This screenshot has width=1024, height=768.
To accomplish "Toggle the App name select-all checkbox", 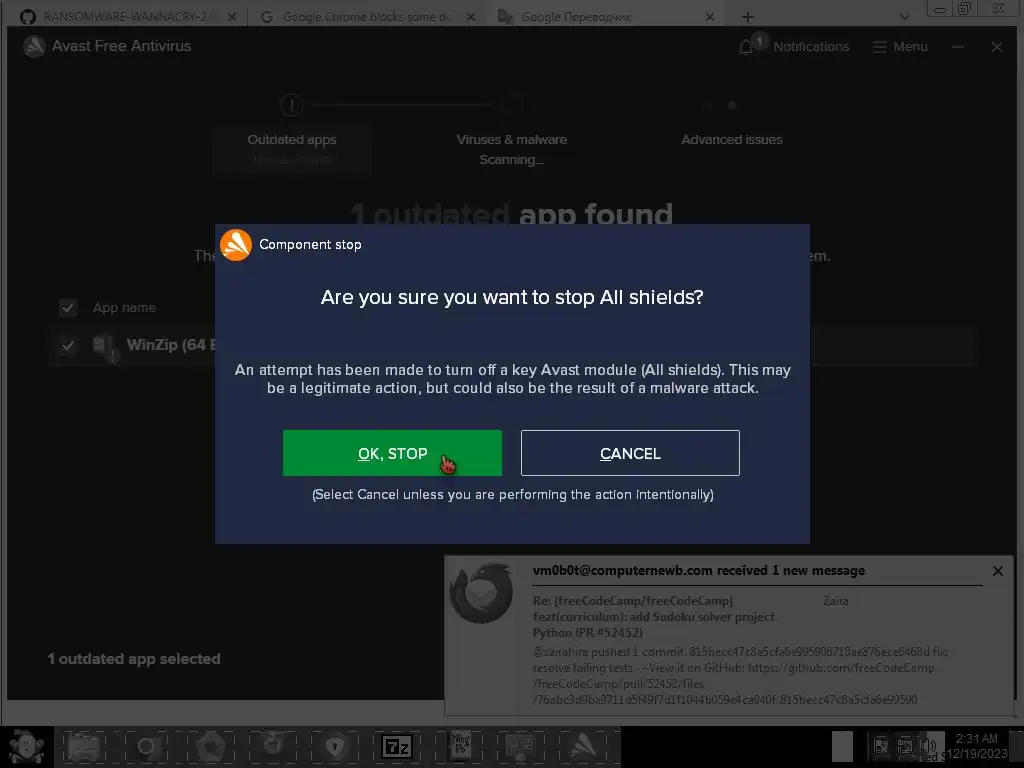I will (68, 308).
